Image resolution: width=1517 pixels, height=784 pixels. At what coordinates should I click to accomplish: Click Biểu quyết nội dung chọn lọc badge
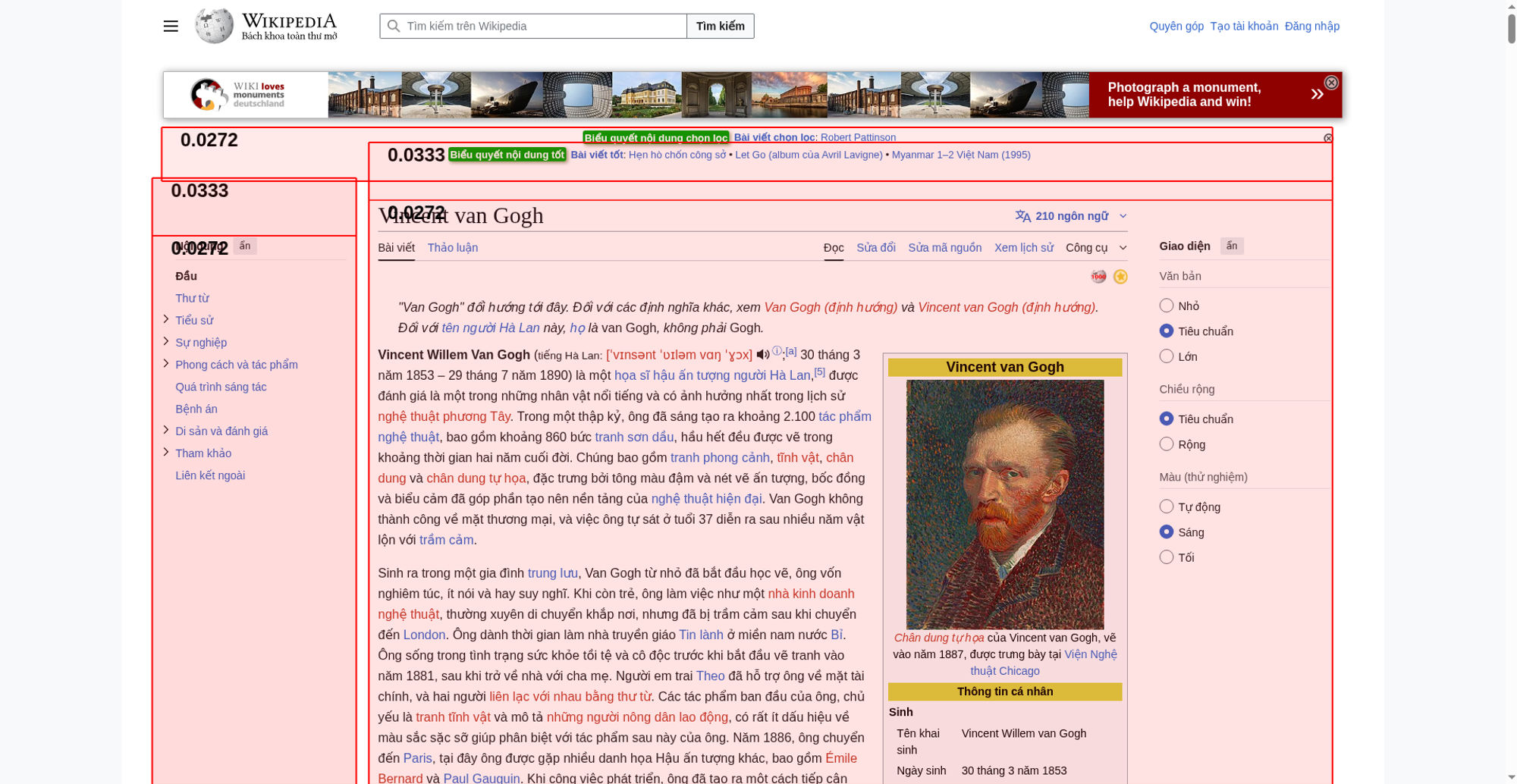pos(656,137)
